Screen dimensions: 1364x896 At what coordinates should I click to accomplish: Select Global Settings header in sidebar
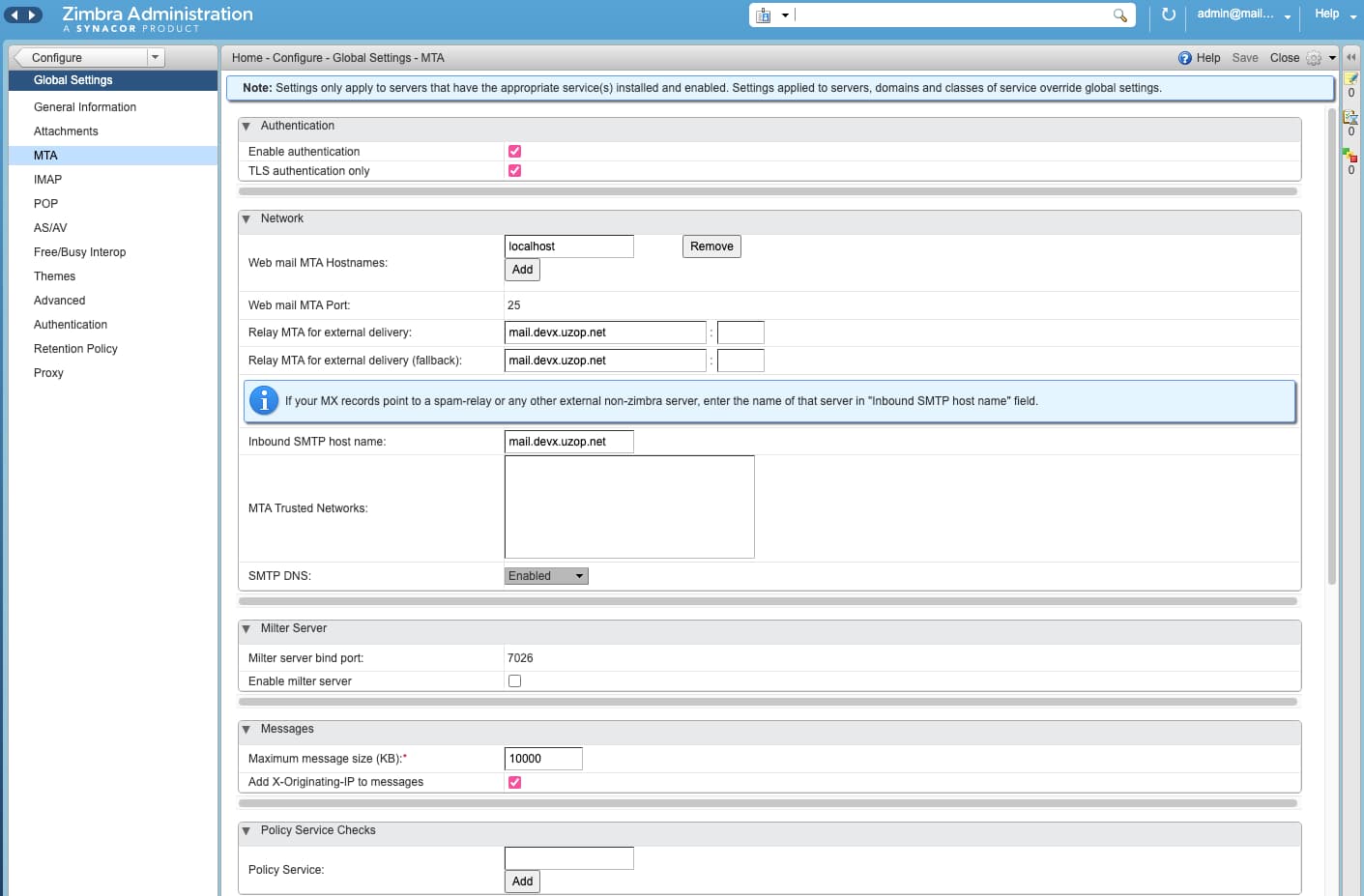tap(112, 80)
